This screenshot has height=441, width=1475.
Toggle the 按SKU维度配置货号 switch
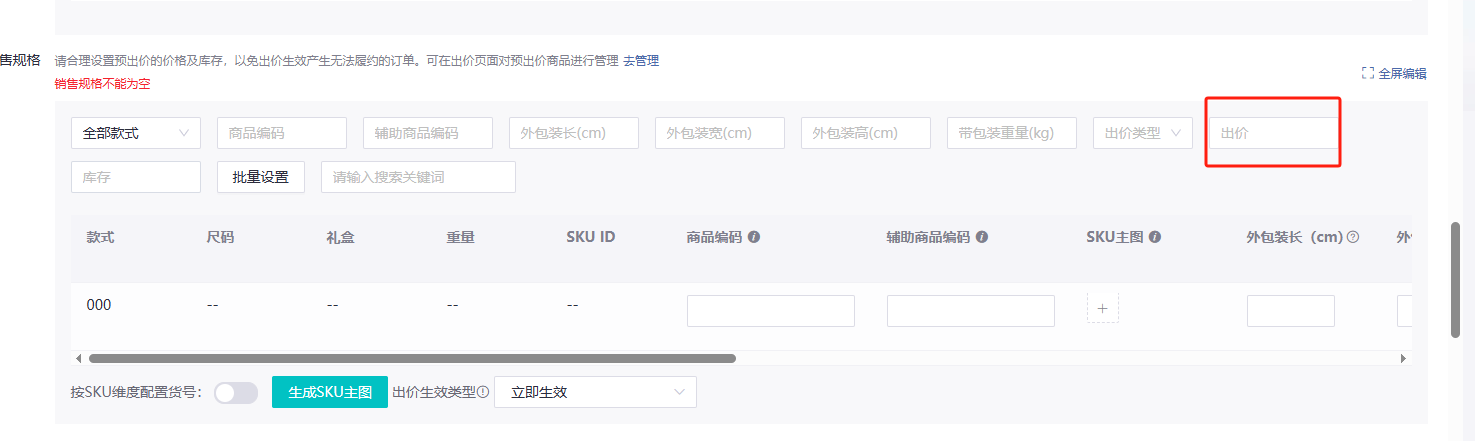[236, 393]
